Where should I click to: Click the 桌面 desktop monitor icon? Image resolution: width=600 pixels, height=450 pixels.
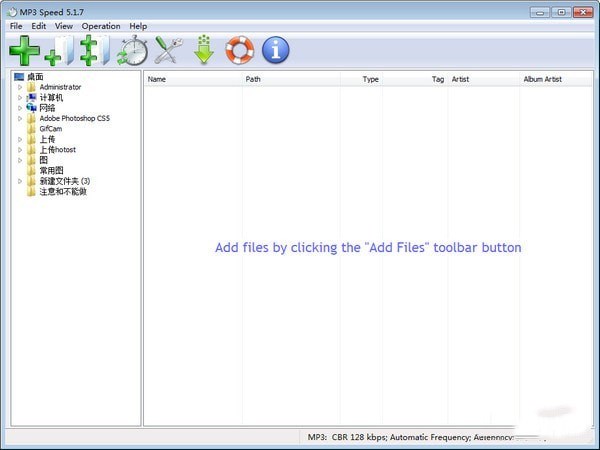point(19,77)
